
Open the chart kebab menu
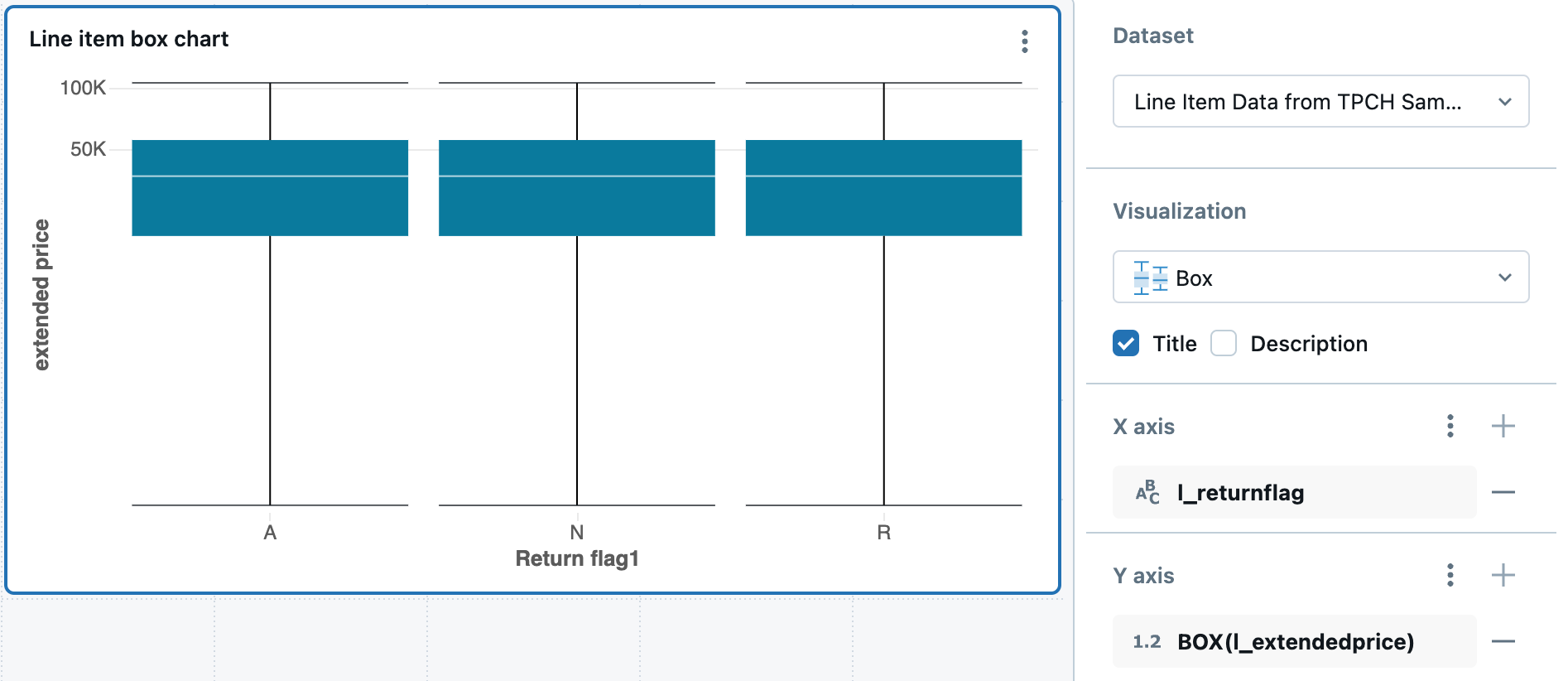coord(1024,41)
